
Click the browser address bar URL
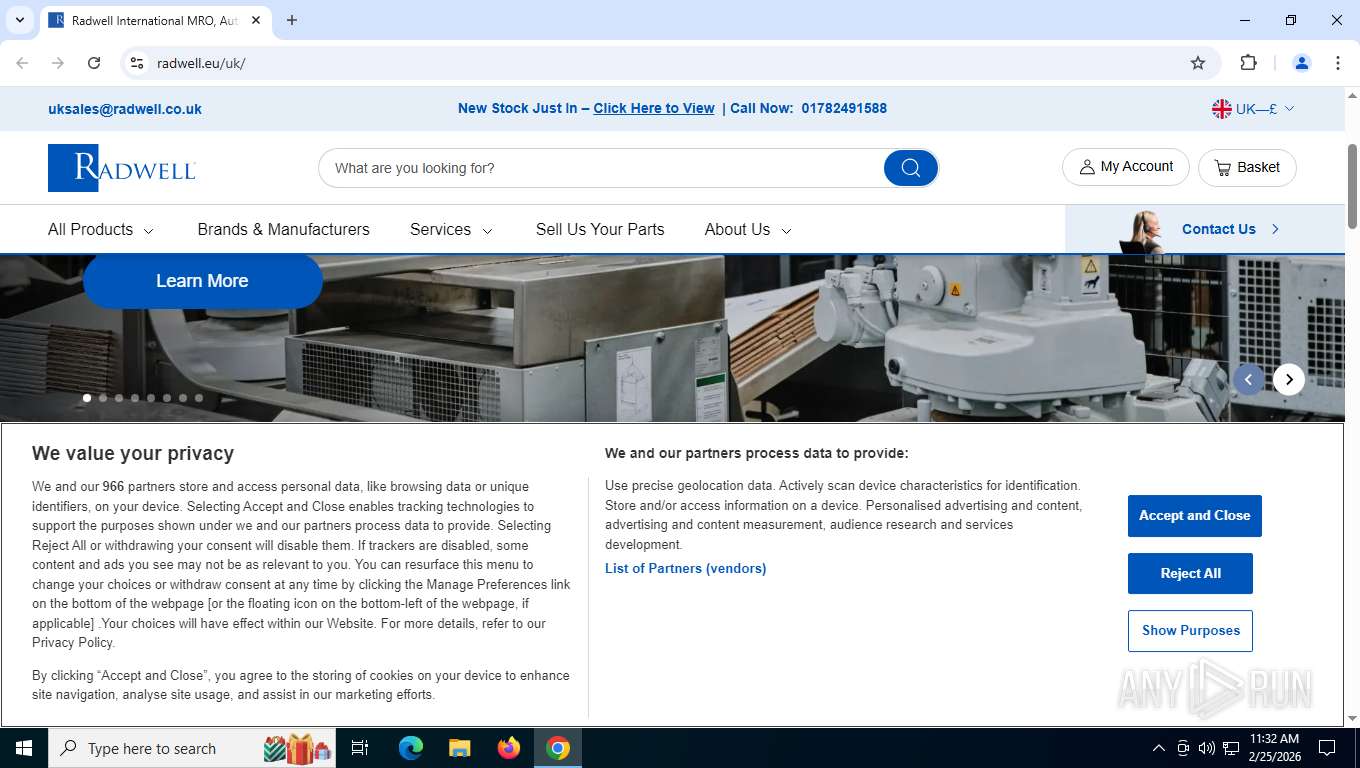[201, 63]
